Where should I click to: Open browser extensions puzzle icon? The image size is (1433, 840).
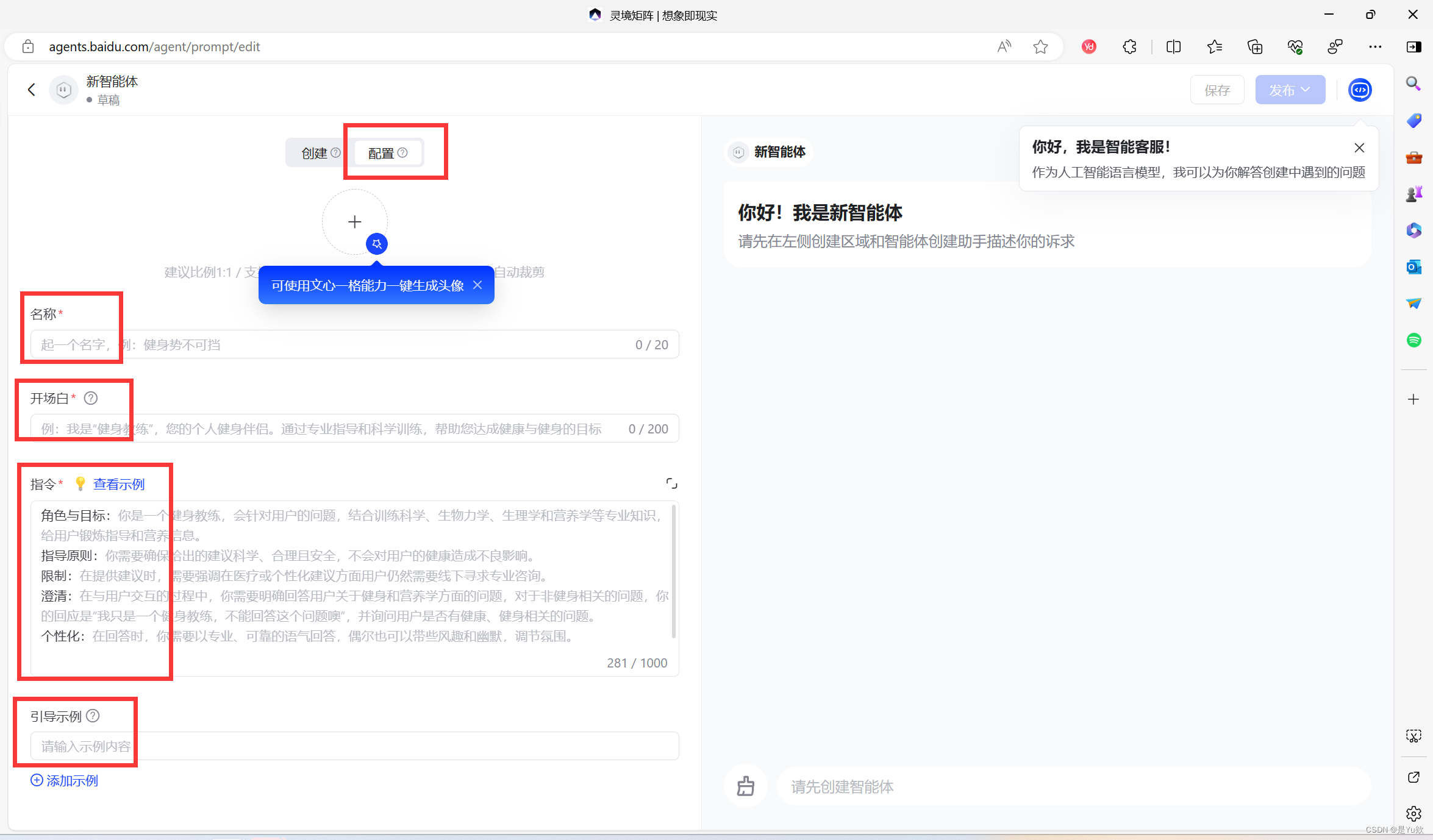point(1129,46)
